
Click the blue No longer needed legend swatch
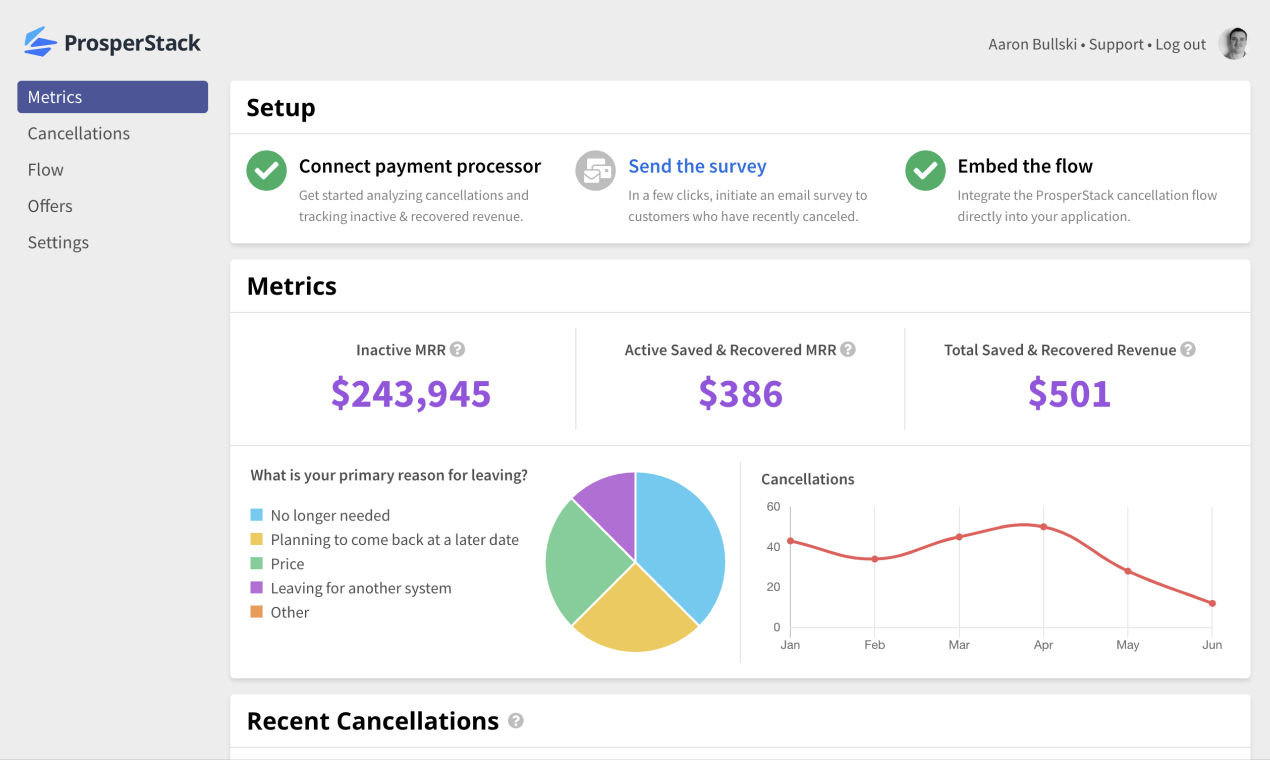coord(257,514)
